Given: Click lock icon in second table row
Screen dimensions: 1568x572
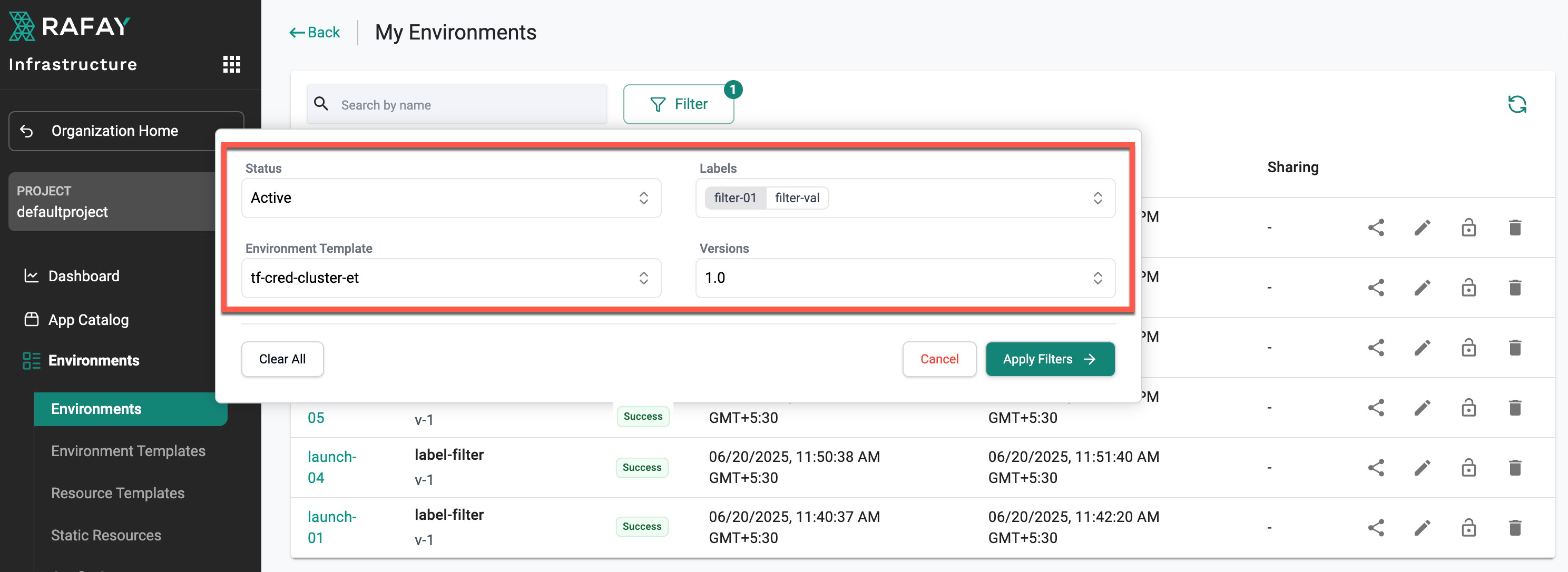Looking at the screenshot, I should click(x=1468, y=287).
